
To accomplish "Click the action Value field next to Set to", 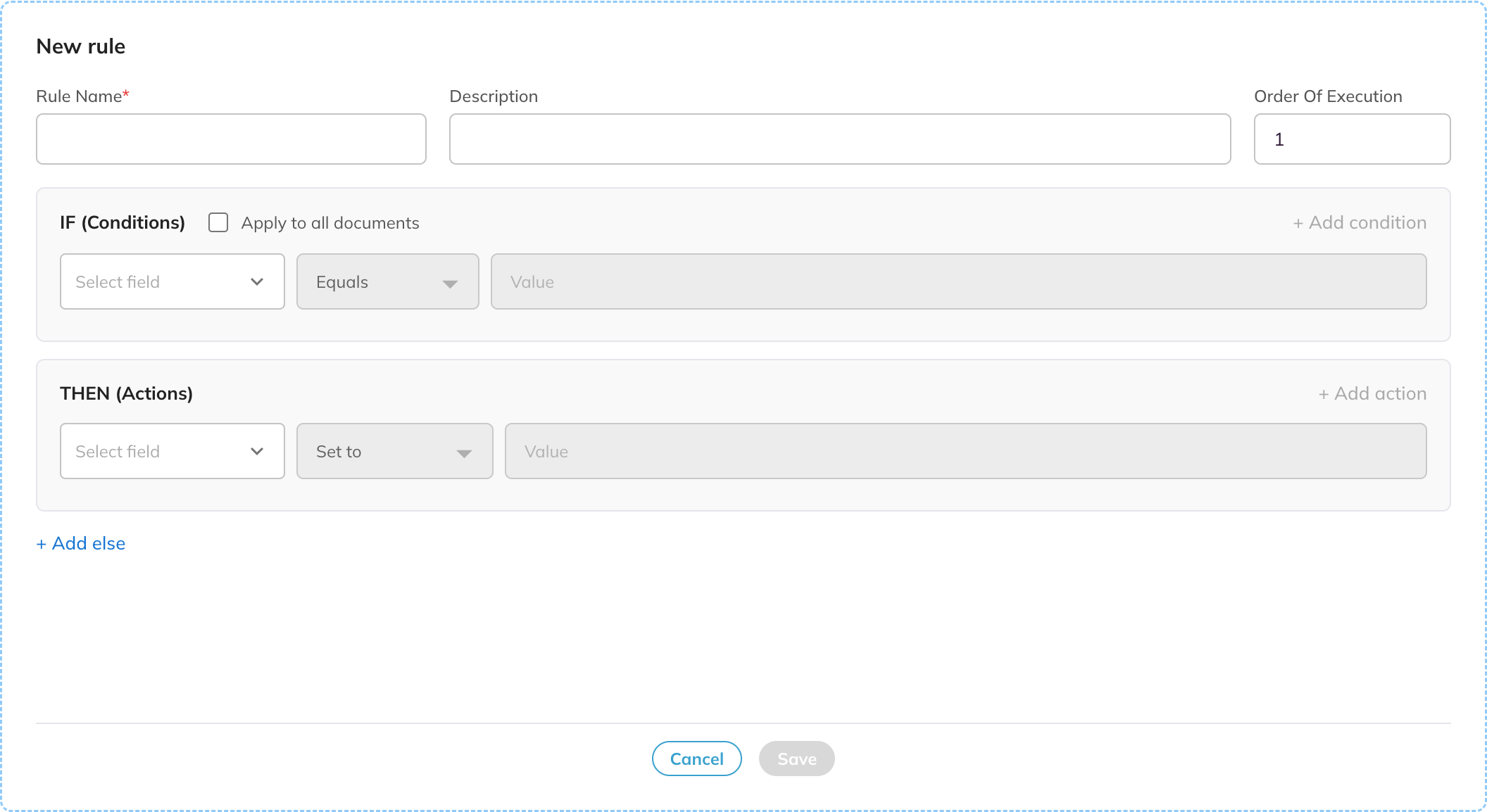I will pos(966,451).
